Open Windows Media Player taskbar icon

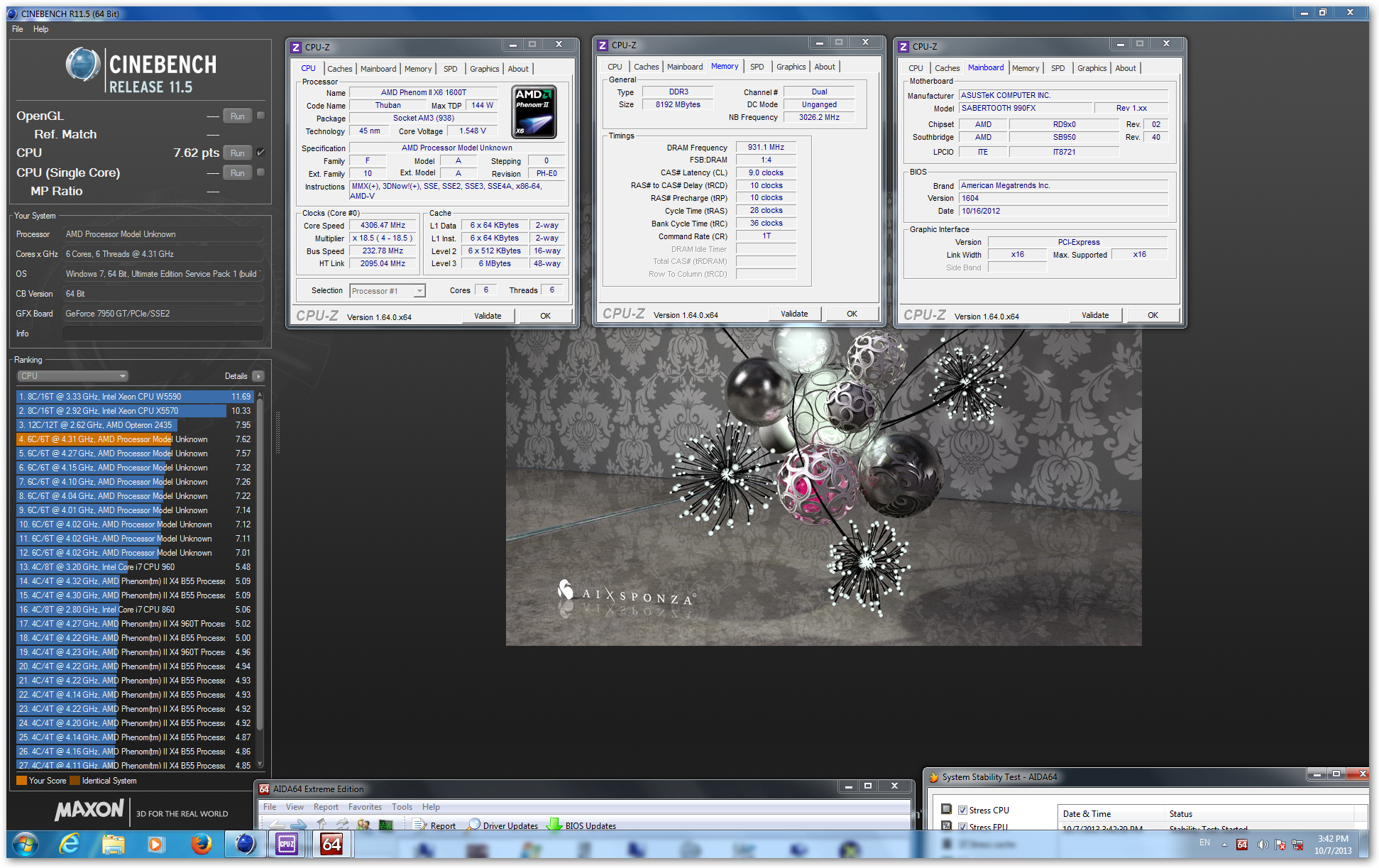coord(156,845)
